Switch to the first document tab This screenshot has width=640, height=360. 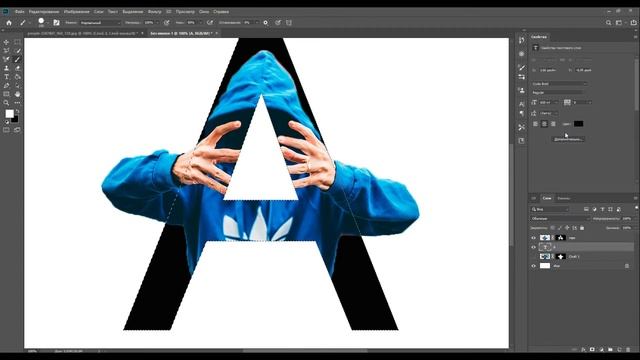(x=83, y=33)
